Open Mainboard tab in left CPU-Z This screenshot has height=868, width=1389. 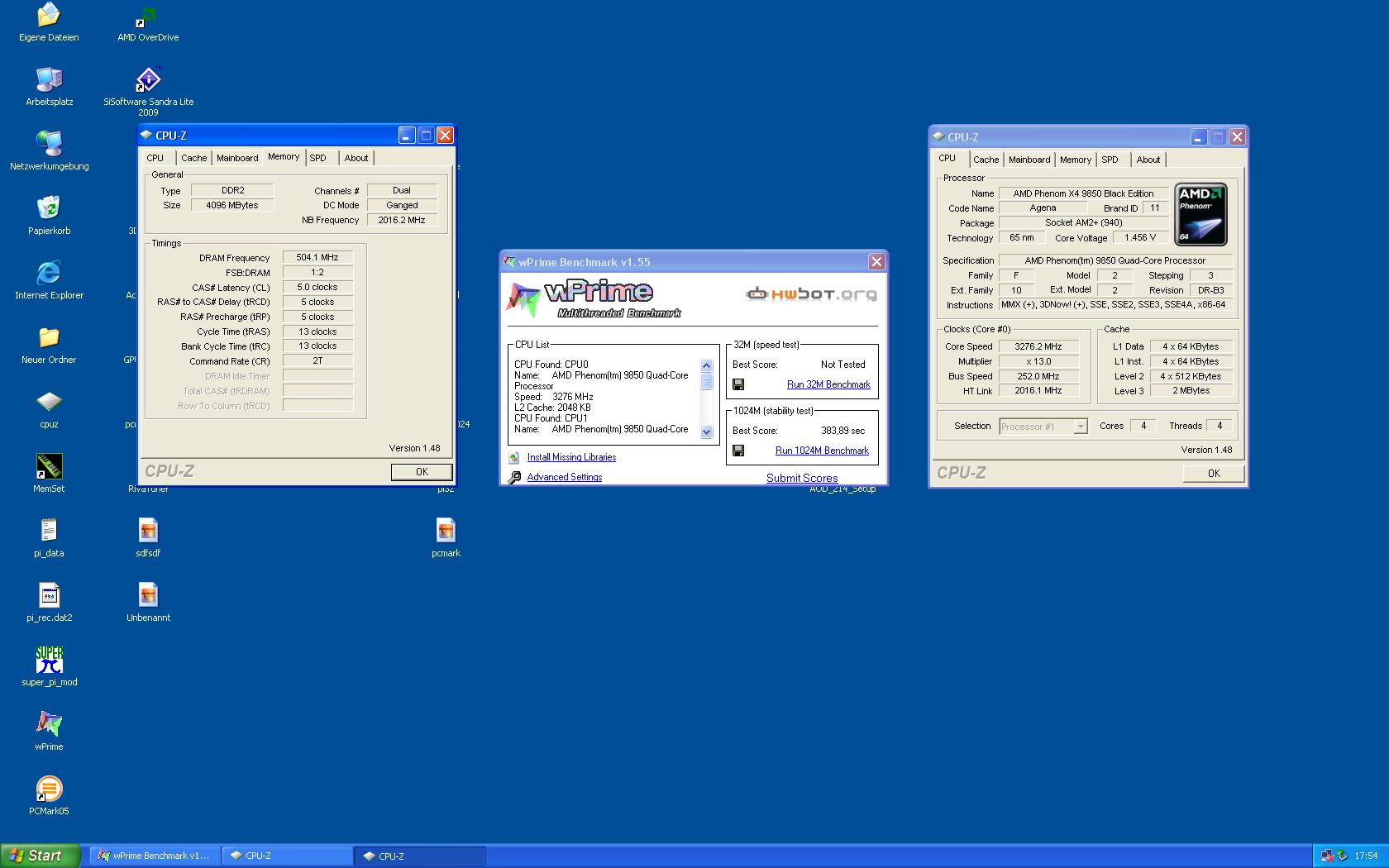coord(237,158)
